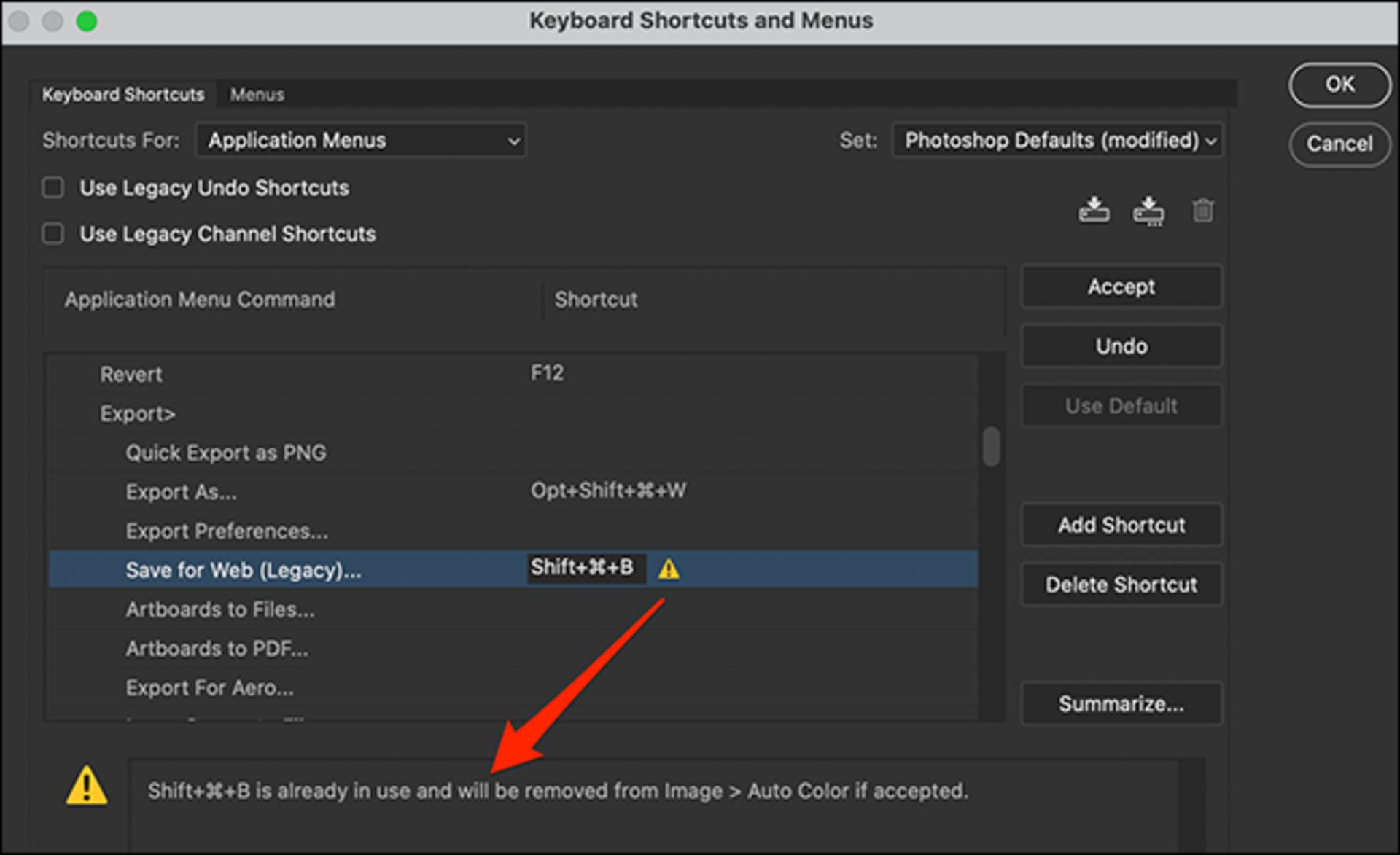Switch to the Menus tab
This screenshot has height=855, width=1400.
coord(257,95)
